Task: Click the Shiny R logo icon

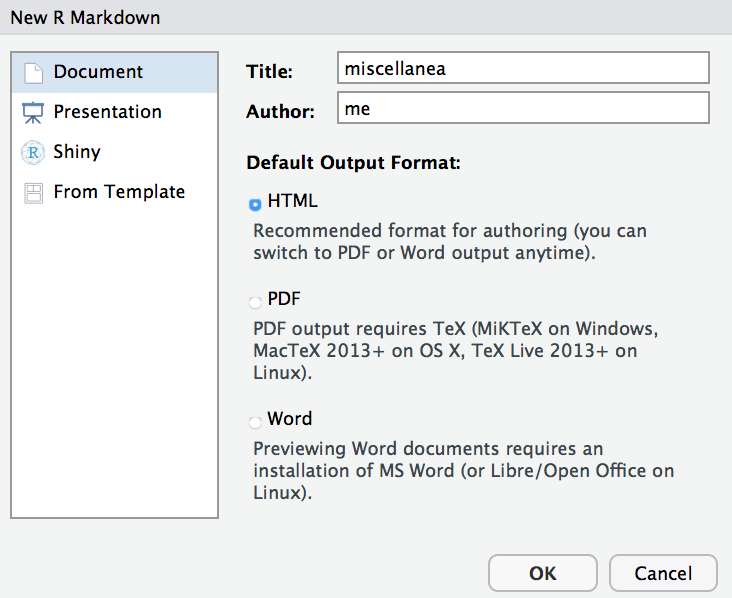Action: point(33,153)
